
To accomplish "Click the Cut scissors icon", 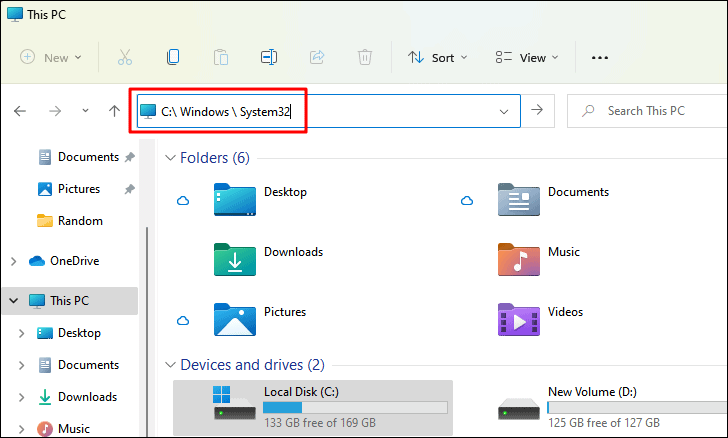I will tap(124, 58).
